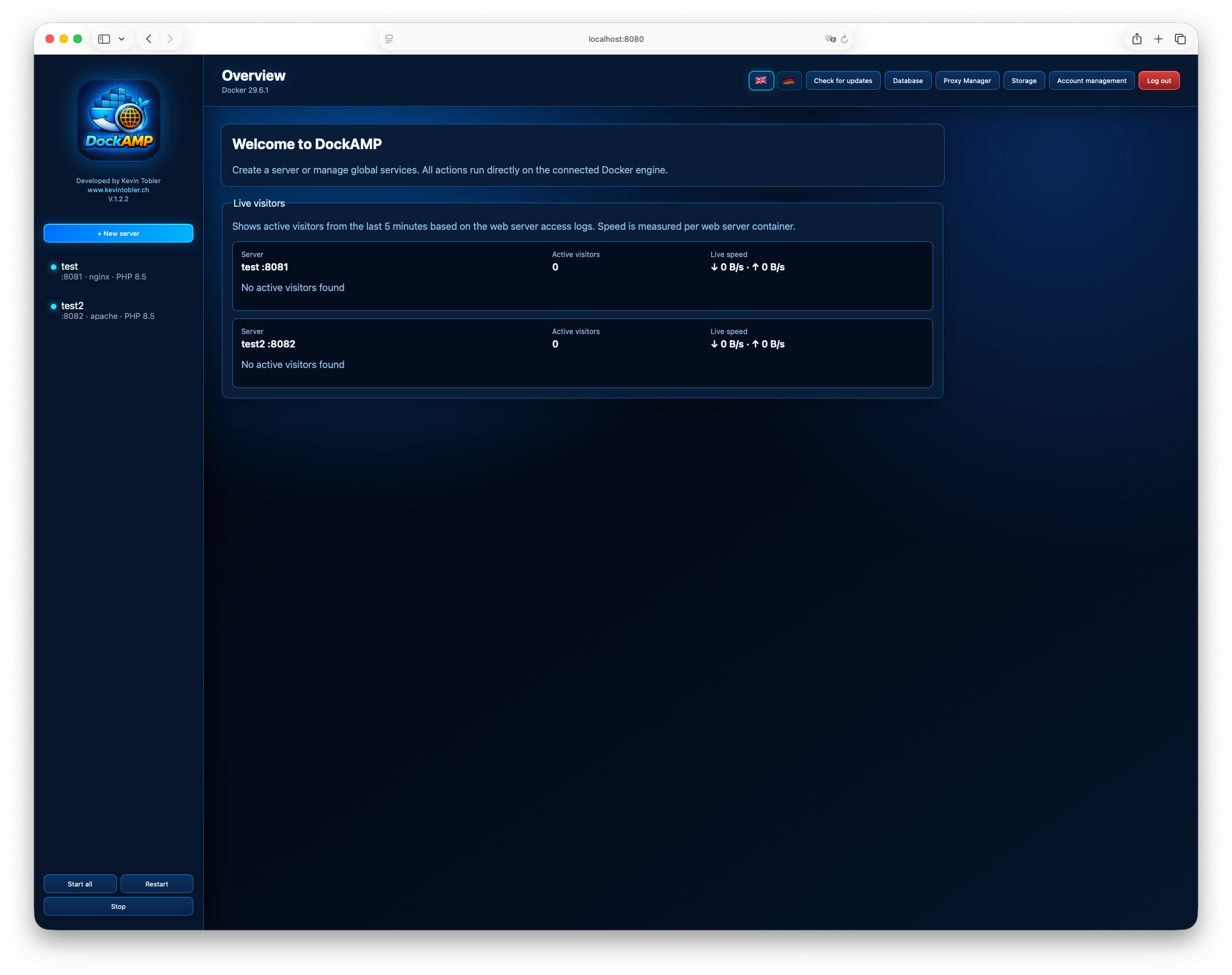
Task: Open the Database page
Action: [908, 81]
